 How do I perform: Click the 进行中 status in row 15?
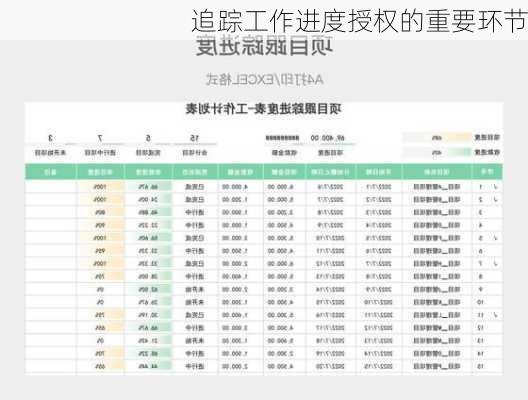[195, 366]
